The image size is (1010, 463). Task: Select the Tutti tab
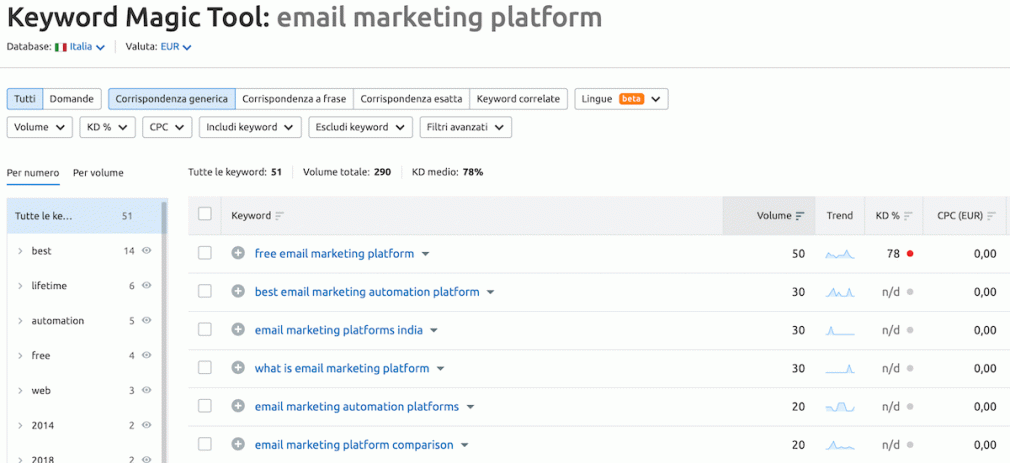point(25,99)
